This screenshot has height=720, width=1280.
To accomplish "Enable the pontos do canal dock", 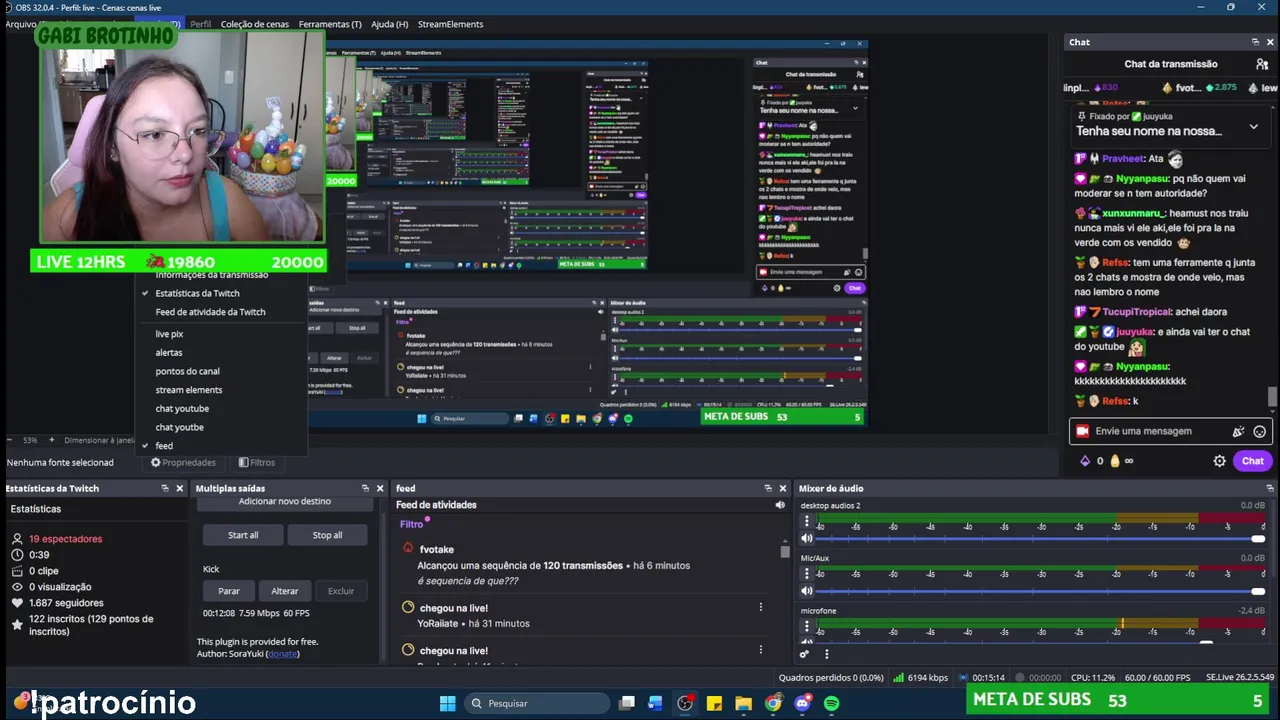I will [187, 371].
